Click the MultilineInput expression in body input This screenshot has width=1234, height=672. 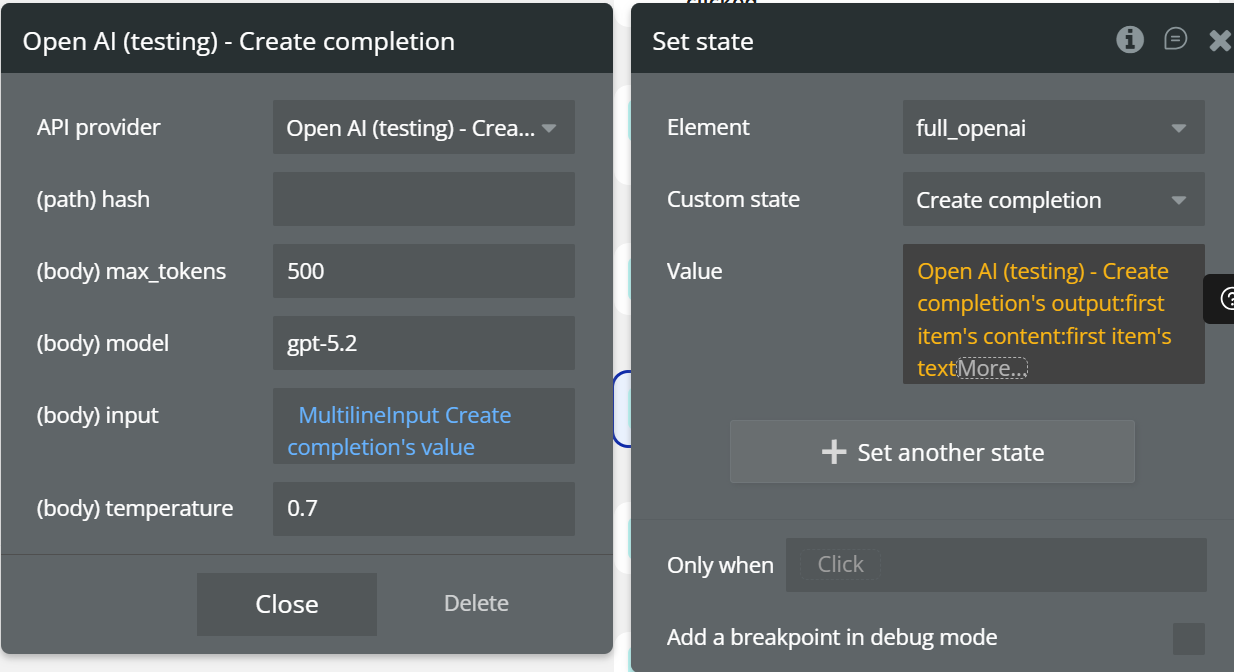[404, 431]
